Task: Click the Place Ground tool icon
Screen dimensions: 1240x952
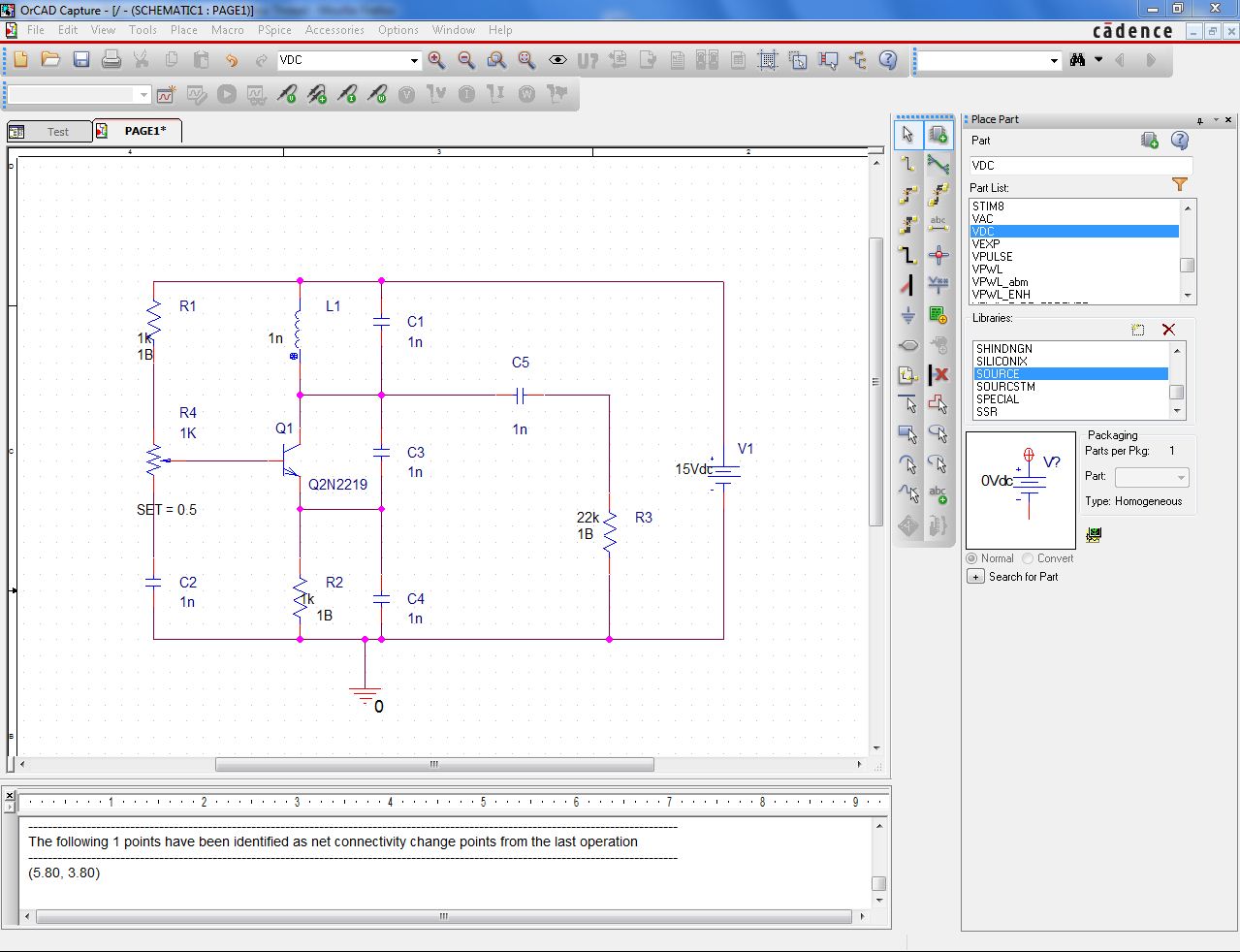Action: (x=907, y=315)
